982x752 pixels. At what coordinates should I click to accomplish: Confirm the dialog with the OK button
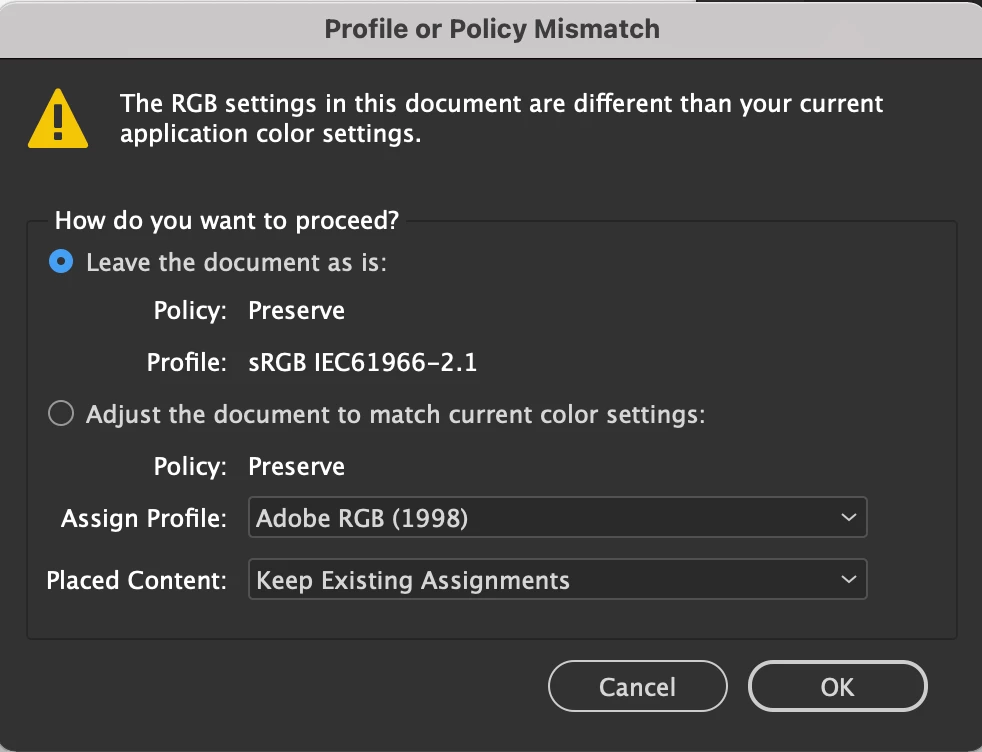837,687
